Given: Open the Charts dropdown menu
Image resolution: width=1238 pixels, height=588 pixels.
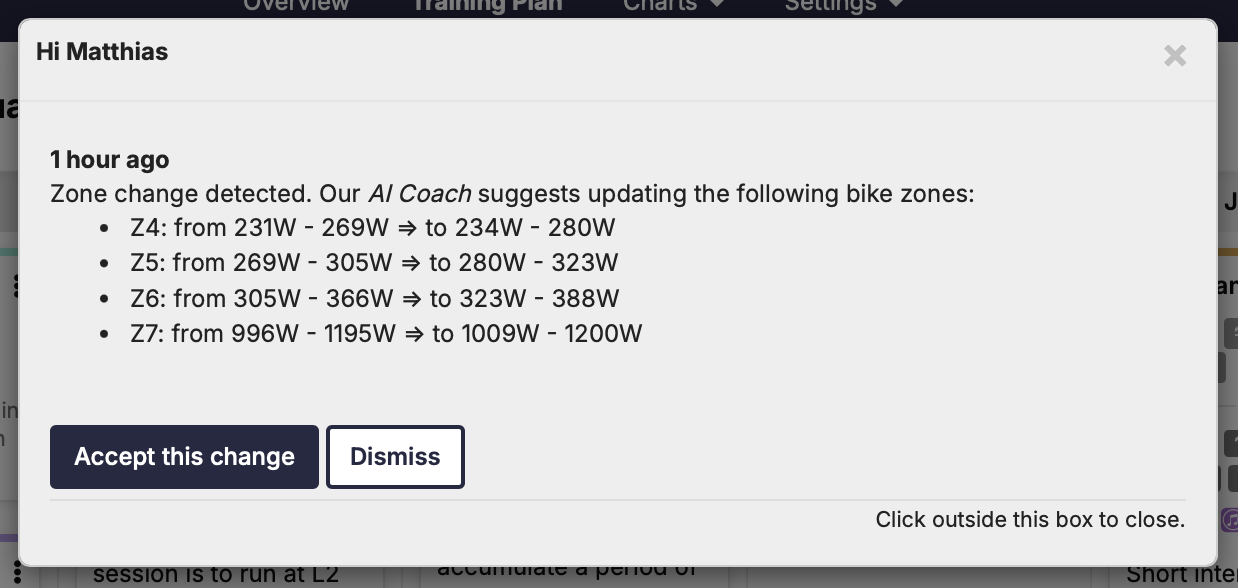Looking at the screenshot, I should pos(672,5).
